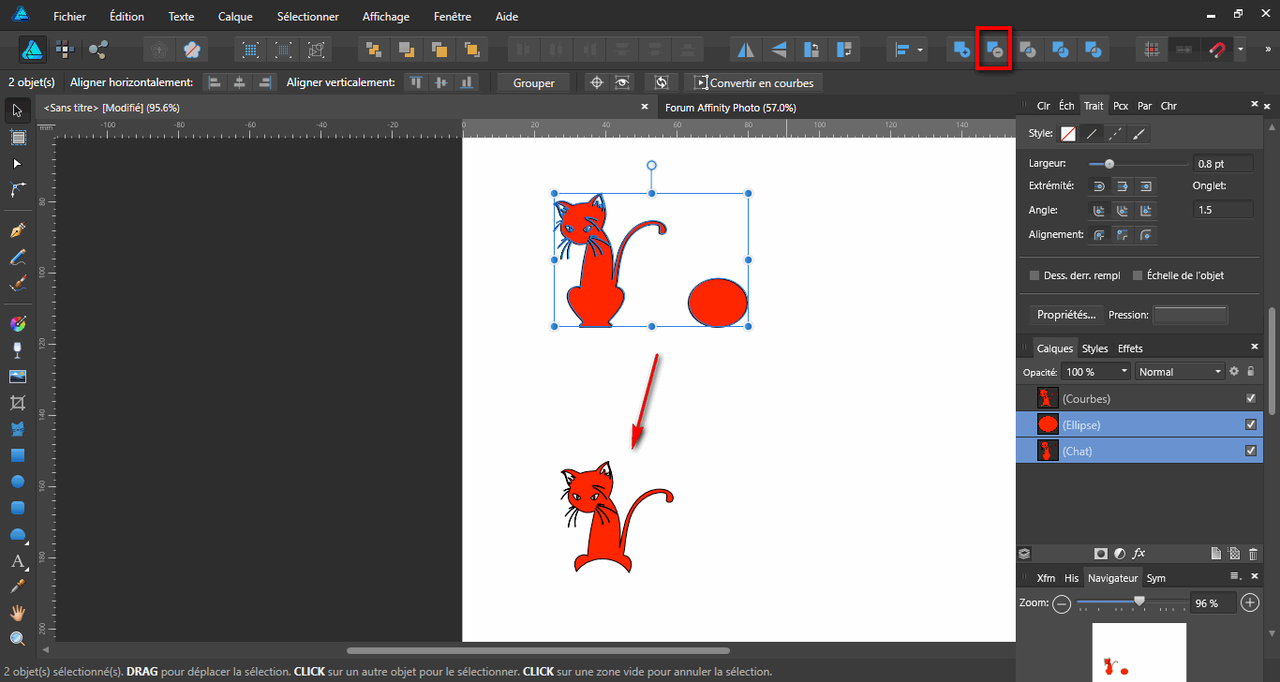This screenshot has height=682, width=1280.
Task: Flip selection horizontally
Action: [x=746, y=49]
